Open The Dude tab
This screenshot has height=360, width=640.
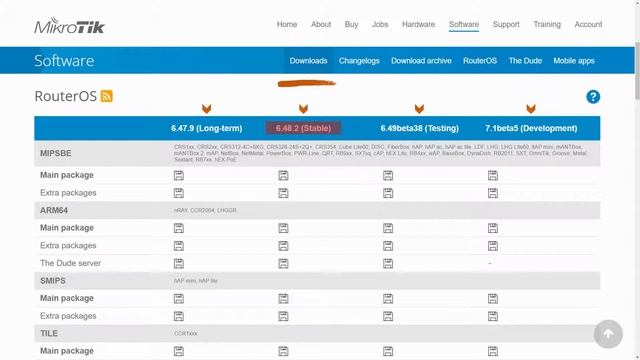coord(525,61)
